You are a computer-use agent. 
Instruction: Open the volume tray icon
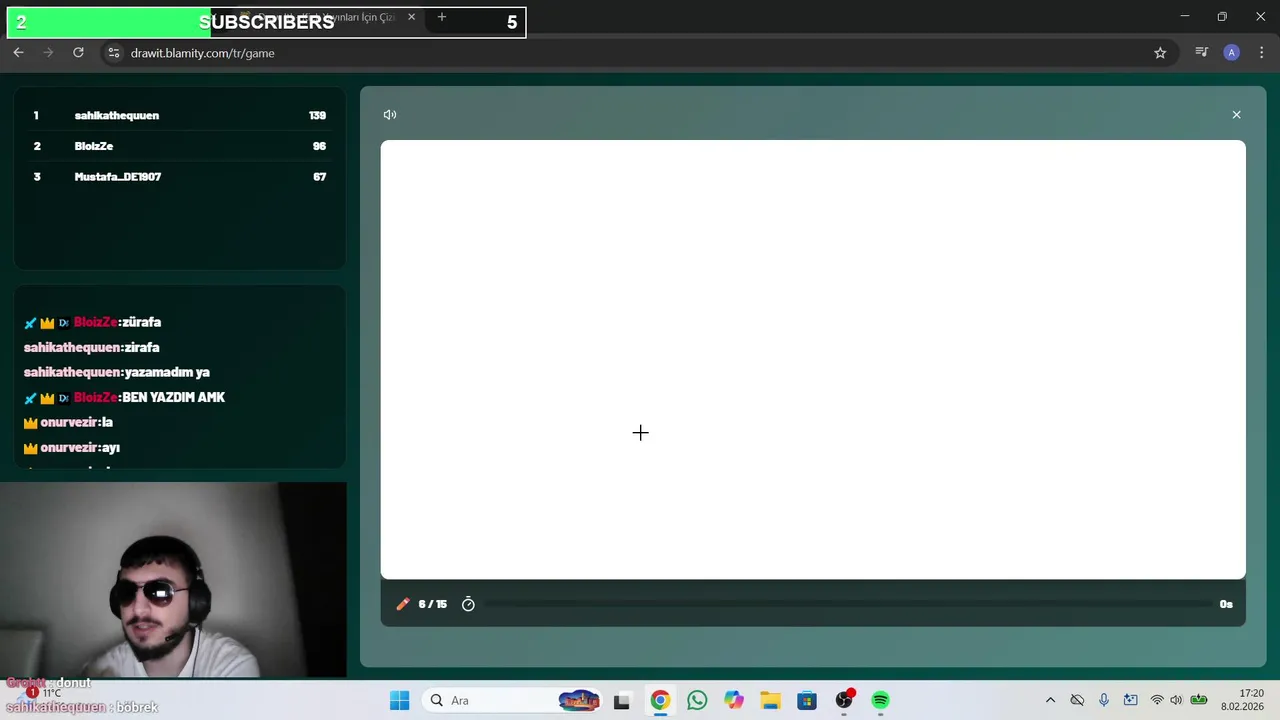click(x=1176, y=700)
